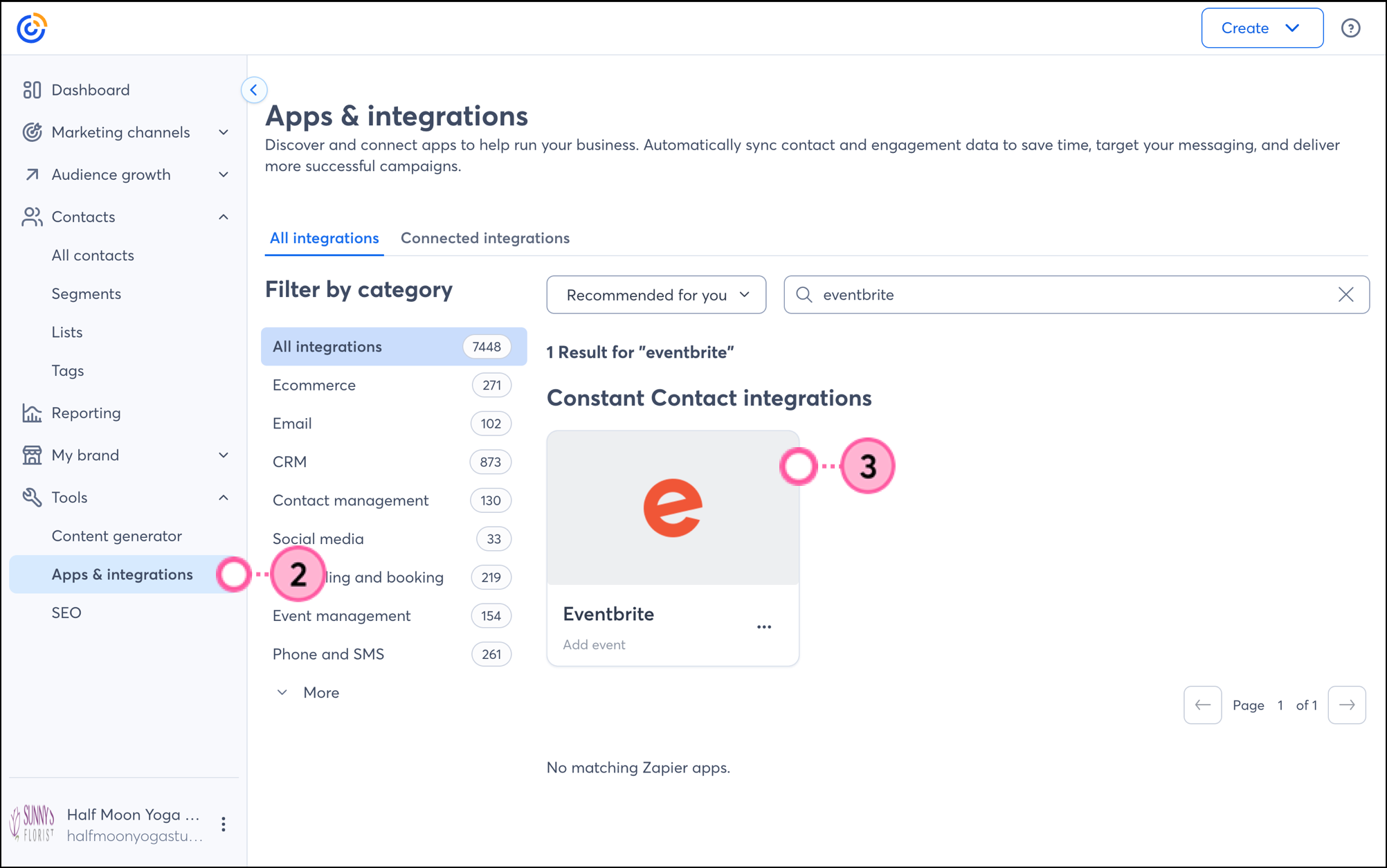The width and height of the screenshot is (1387, 868).
Task: Click the Eventbrite card title
Action: [x=608, y=614]
